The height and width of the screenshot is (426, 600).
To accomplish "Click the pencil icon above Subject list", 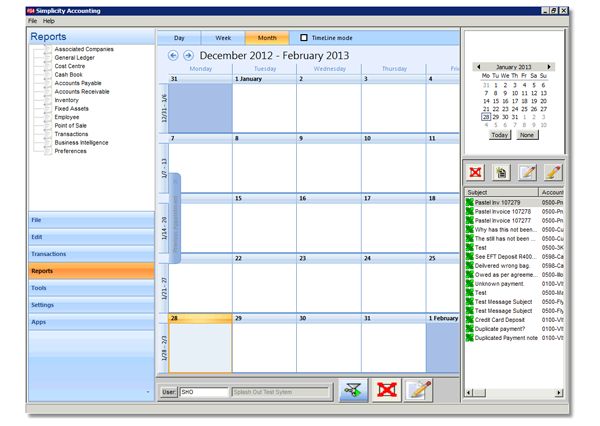I will tap(553, 172).
